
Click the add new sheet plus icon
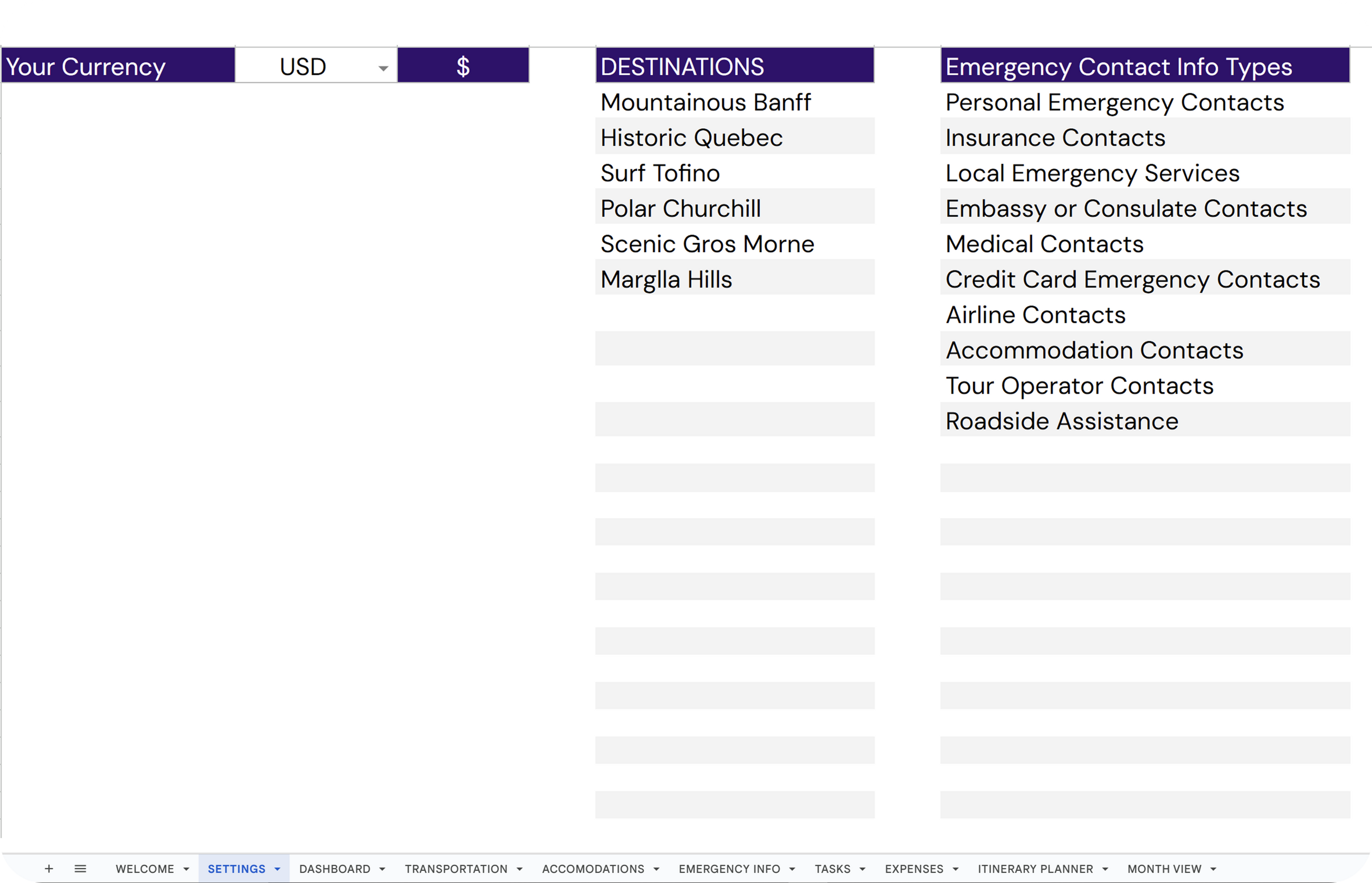pos(49,869)
